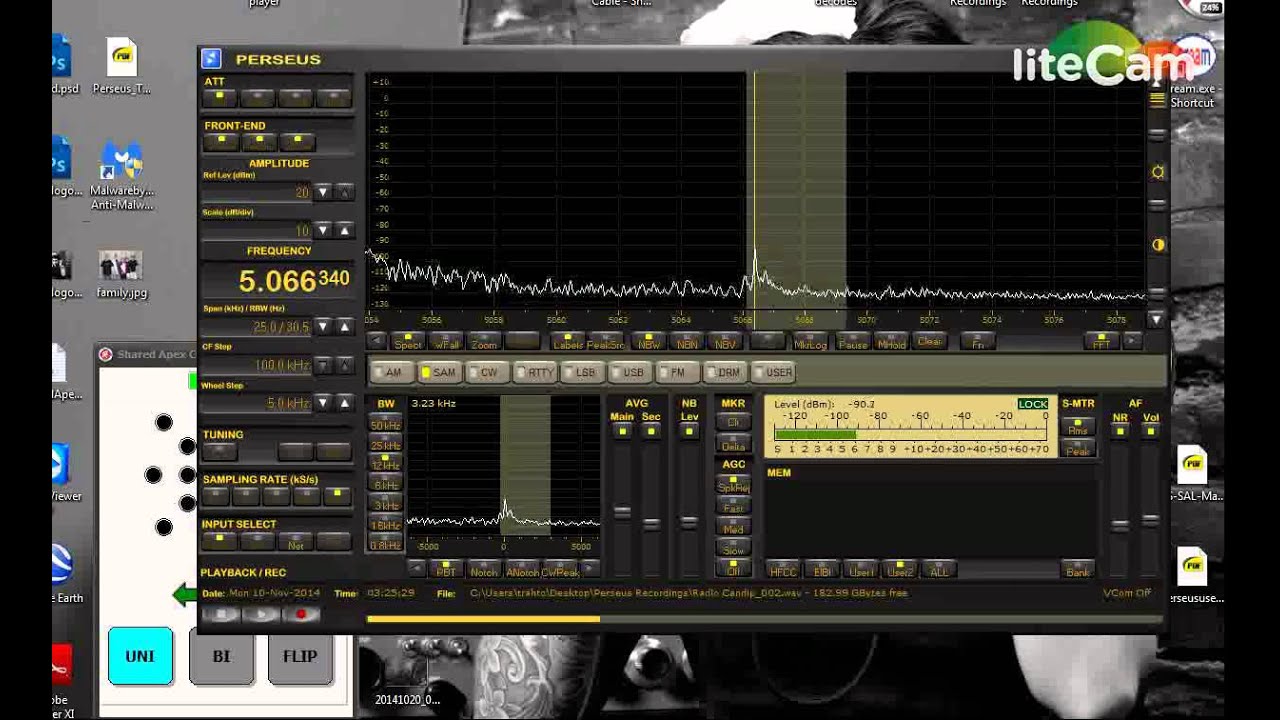
Task: Decrease CF Step with down arrow
Action: [x=322, y=365]
